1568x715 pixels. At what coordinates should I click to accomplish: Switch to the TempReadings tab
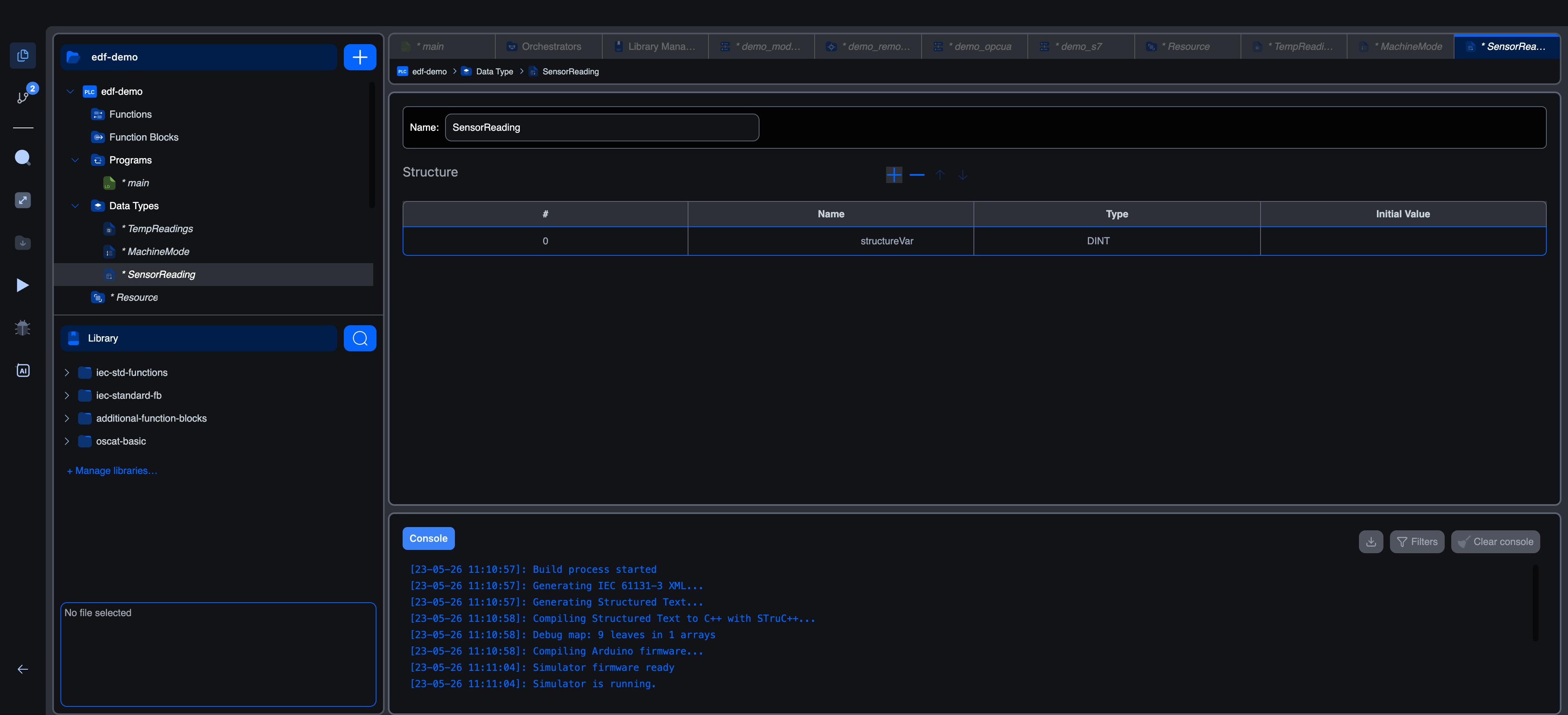(1294, 46)
